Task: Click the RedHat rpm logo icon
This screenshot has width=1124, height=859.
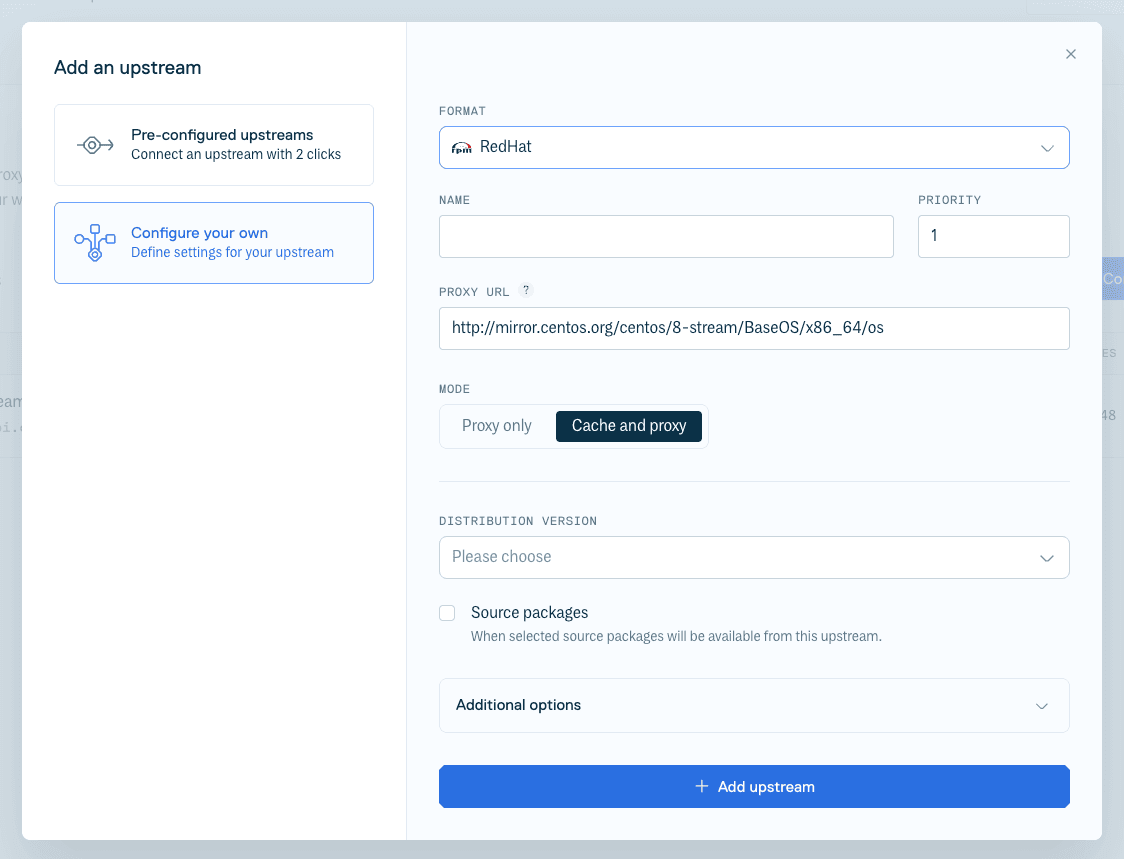Action: (x=461, y=148)
